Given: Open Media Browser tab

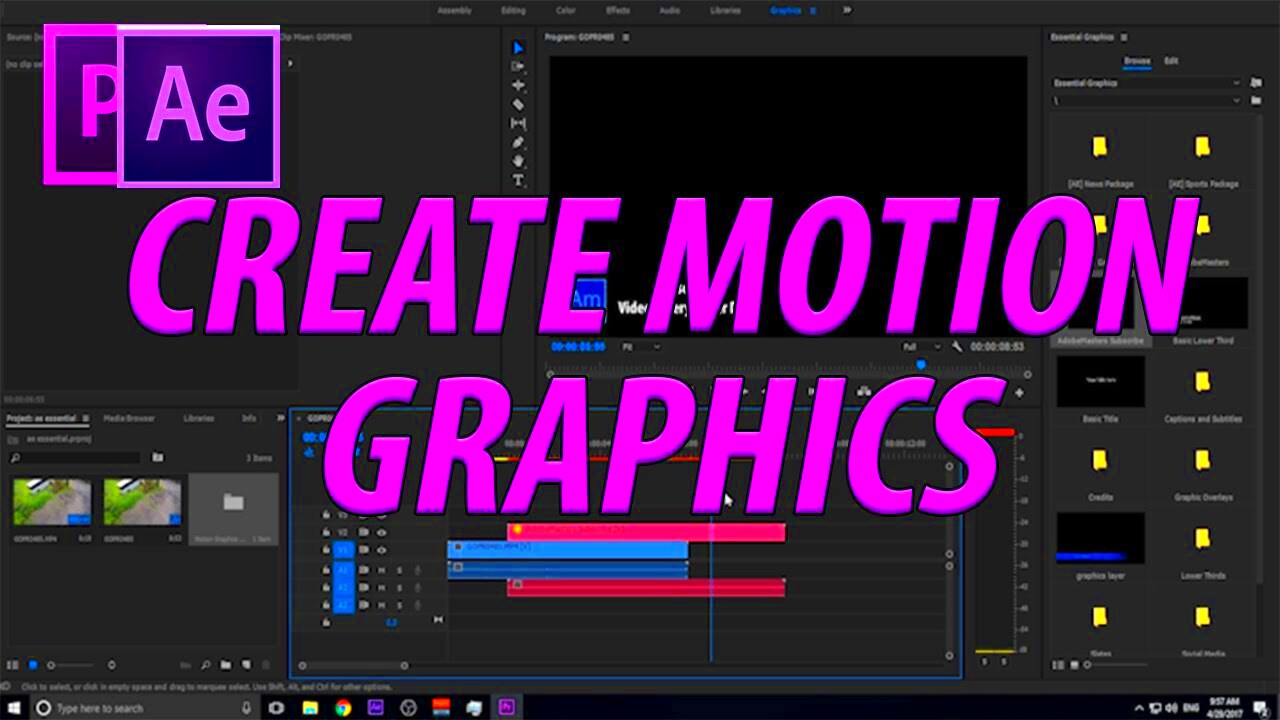Looking at the screenshot, I should 130,418.
